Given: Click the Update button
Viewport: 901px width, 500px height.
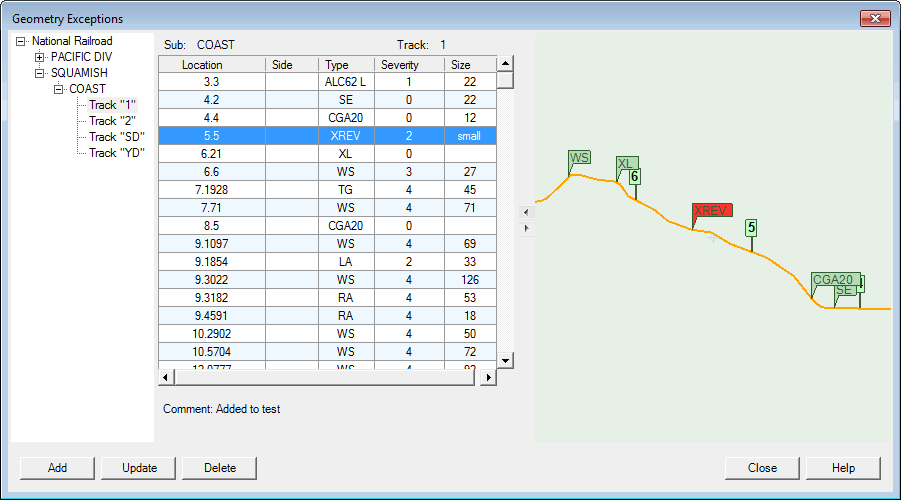Looking at the screenshot, I should [139, 468].
